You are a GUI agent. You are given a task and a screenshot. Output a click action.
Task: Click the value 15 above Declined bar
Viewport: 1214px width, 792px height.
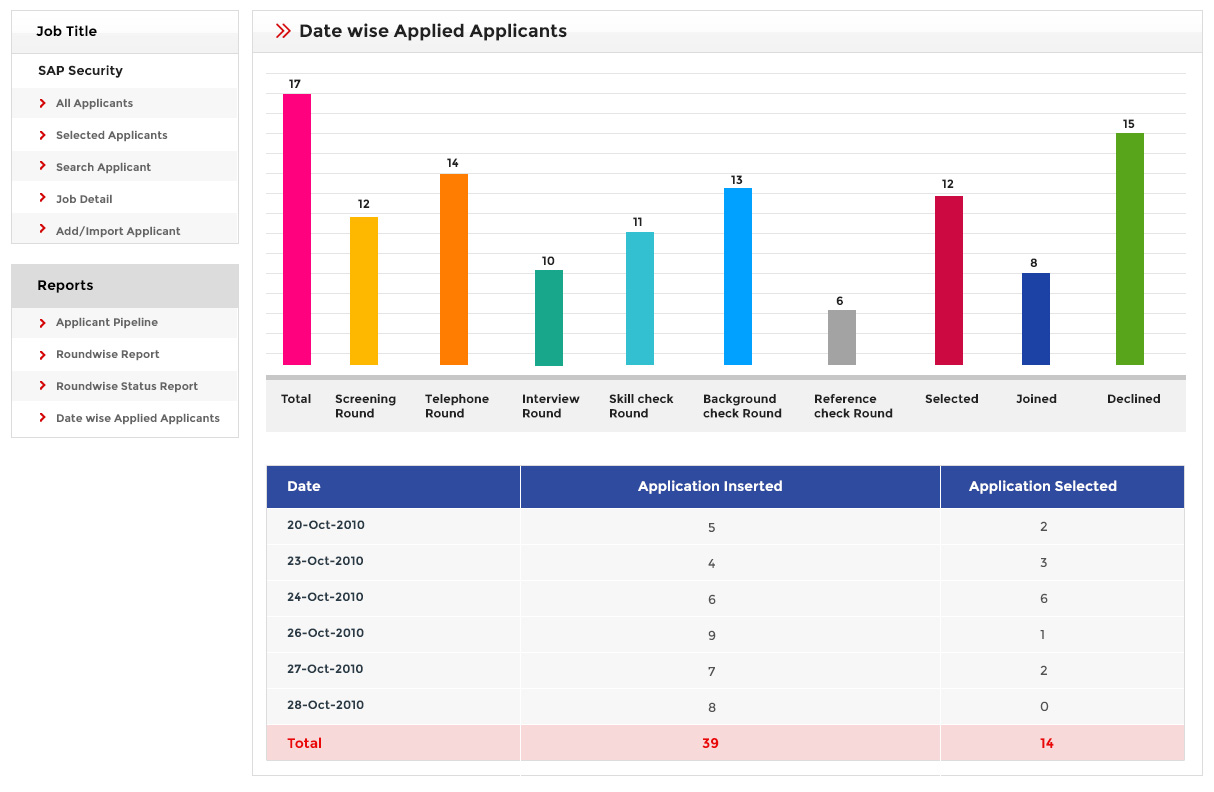tap(1129, 124)
